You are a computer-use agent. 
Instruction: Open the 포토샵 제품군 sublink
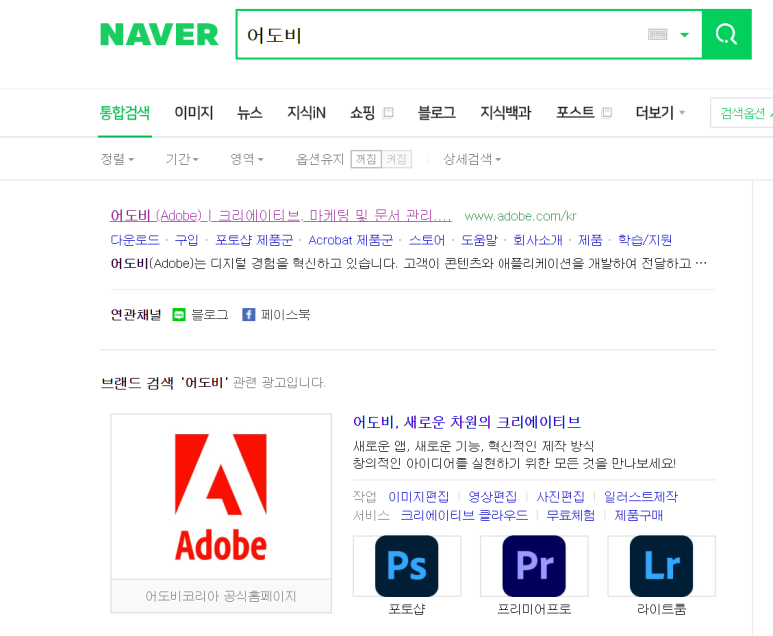tap(254, 240)
